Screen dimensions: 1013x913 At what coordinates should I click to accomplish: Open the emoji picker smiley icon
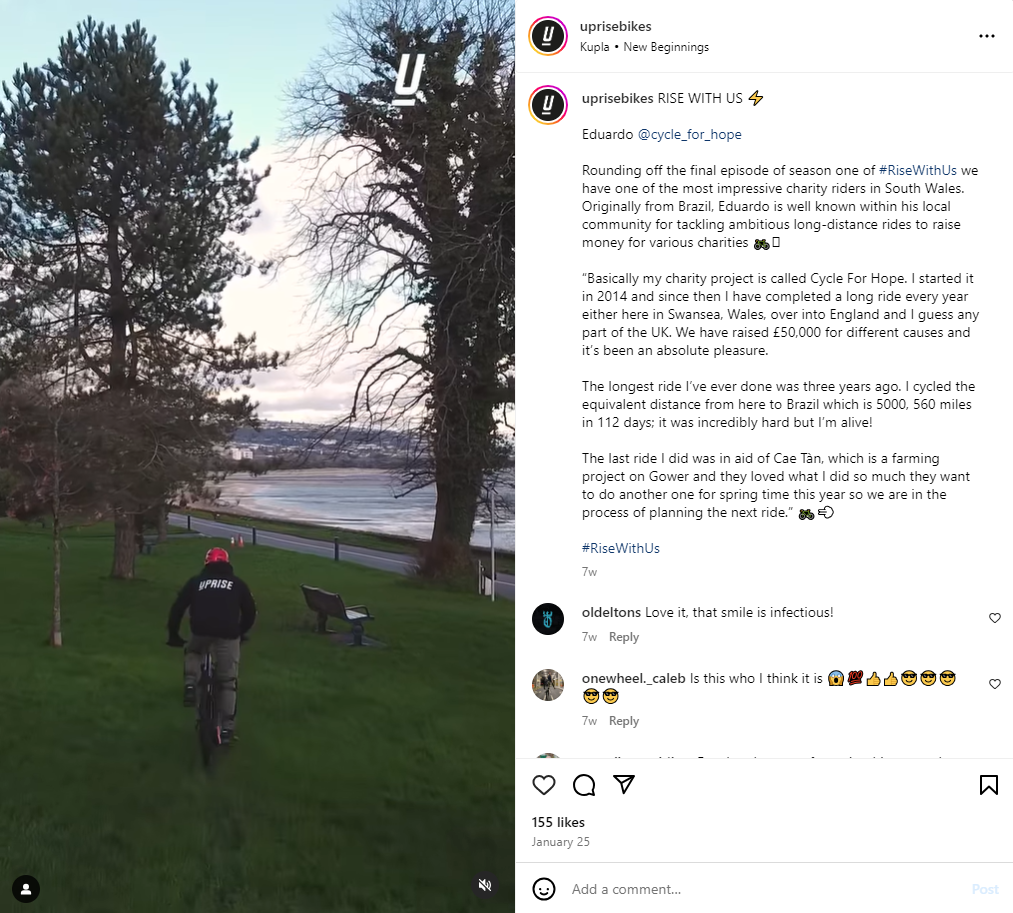(x=543, y=889)
